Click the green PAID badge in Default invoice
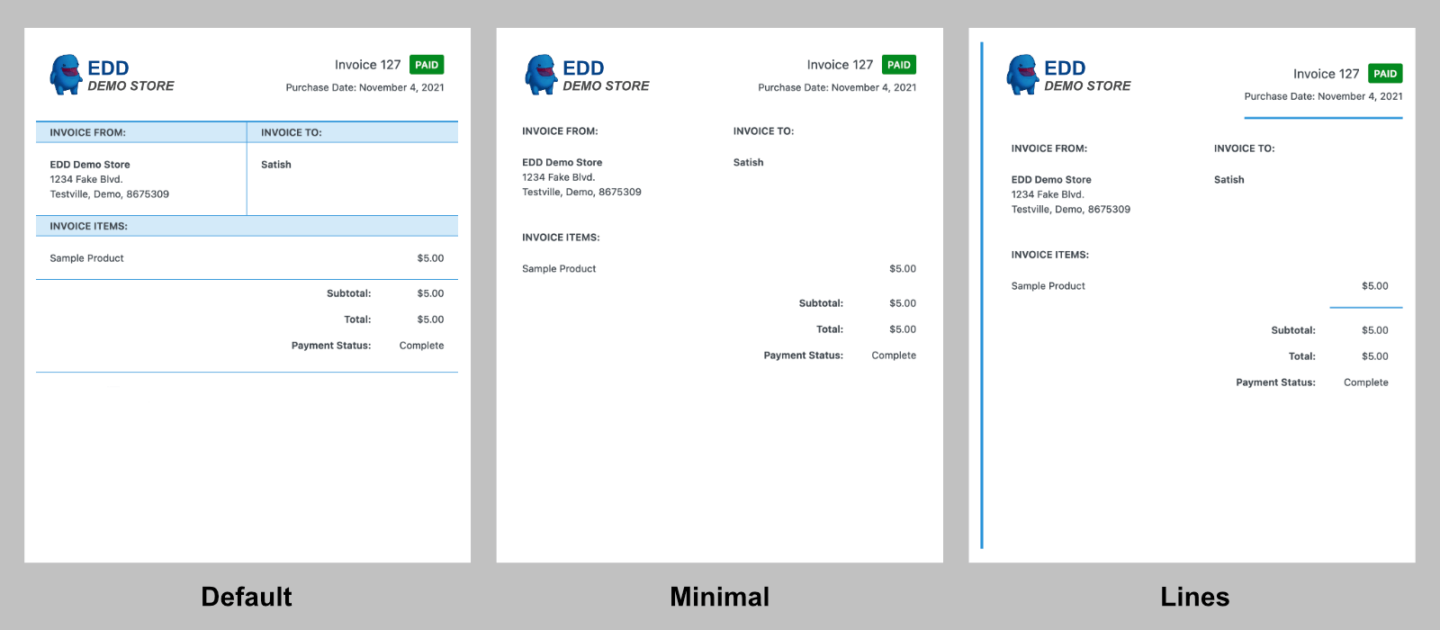 click(x=427, y=65)
